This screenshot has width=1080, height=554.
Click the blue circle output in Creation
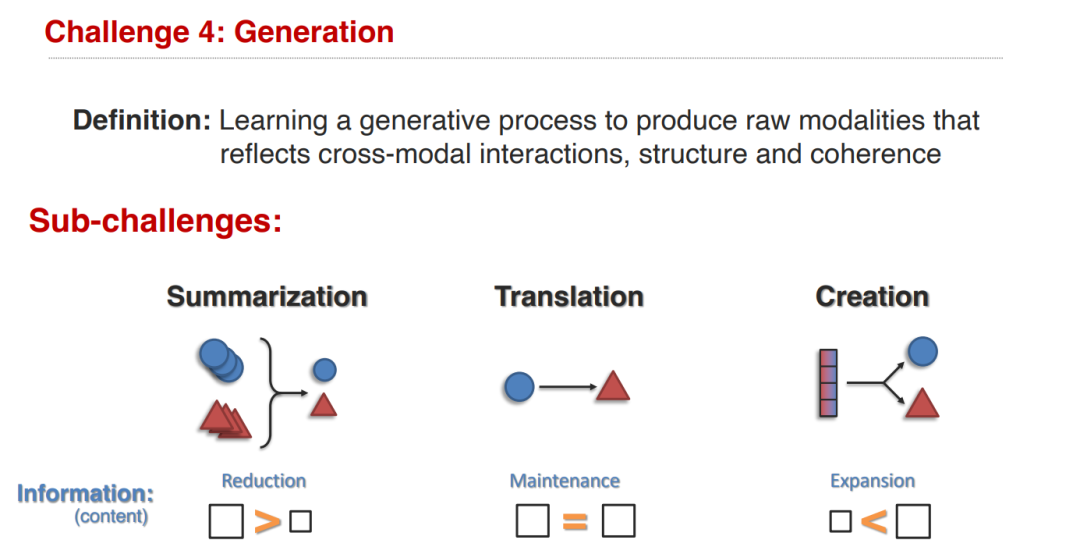point(922,351)
